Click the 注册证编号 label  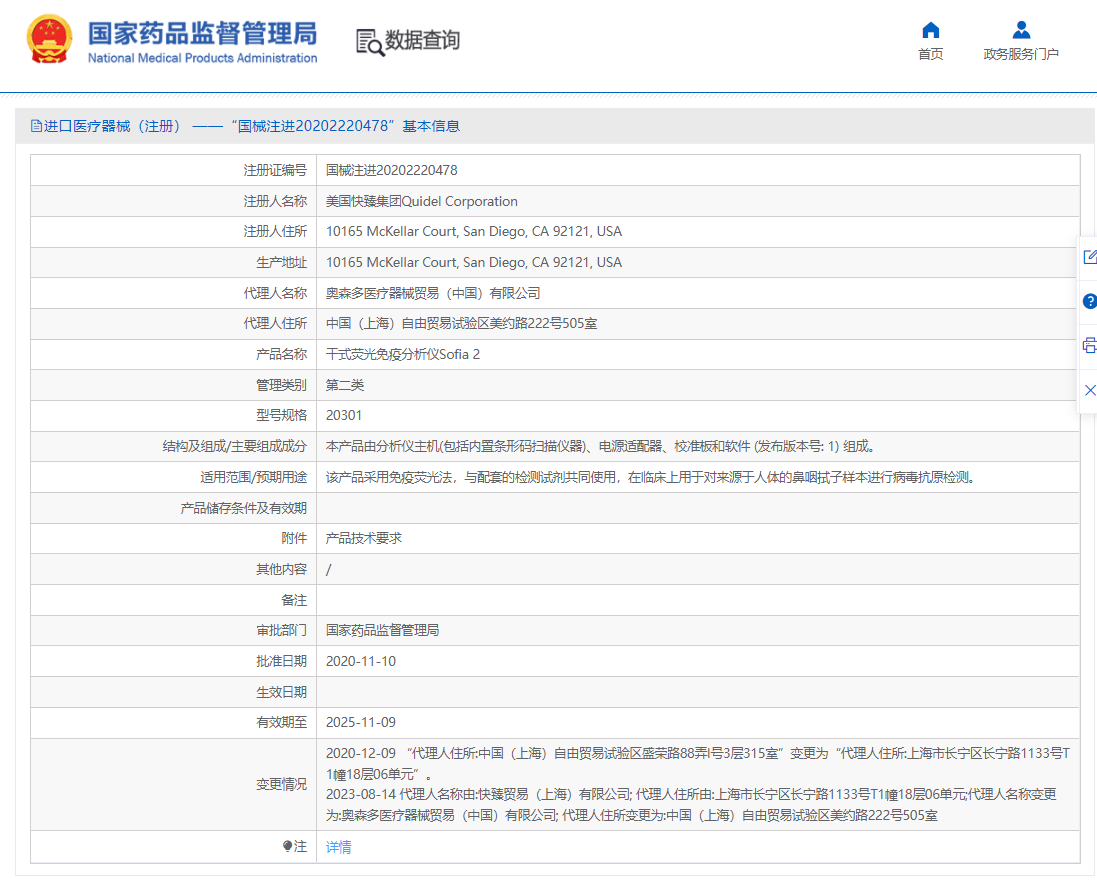[x=275, y=170]
